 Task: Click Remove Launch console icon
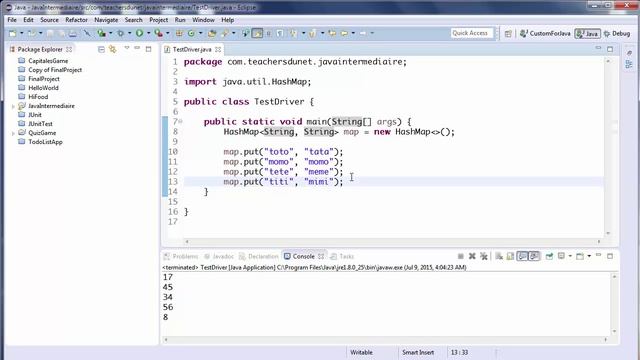pyautogui.click(x=472, y=256)
